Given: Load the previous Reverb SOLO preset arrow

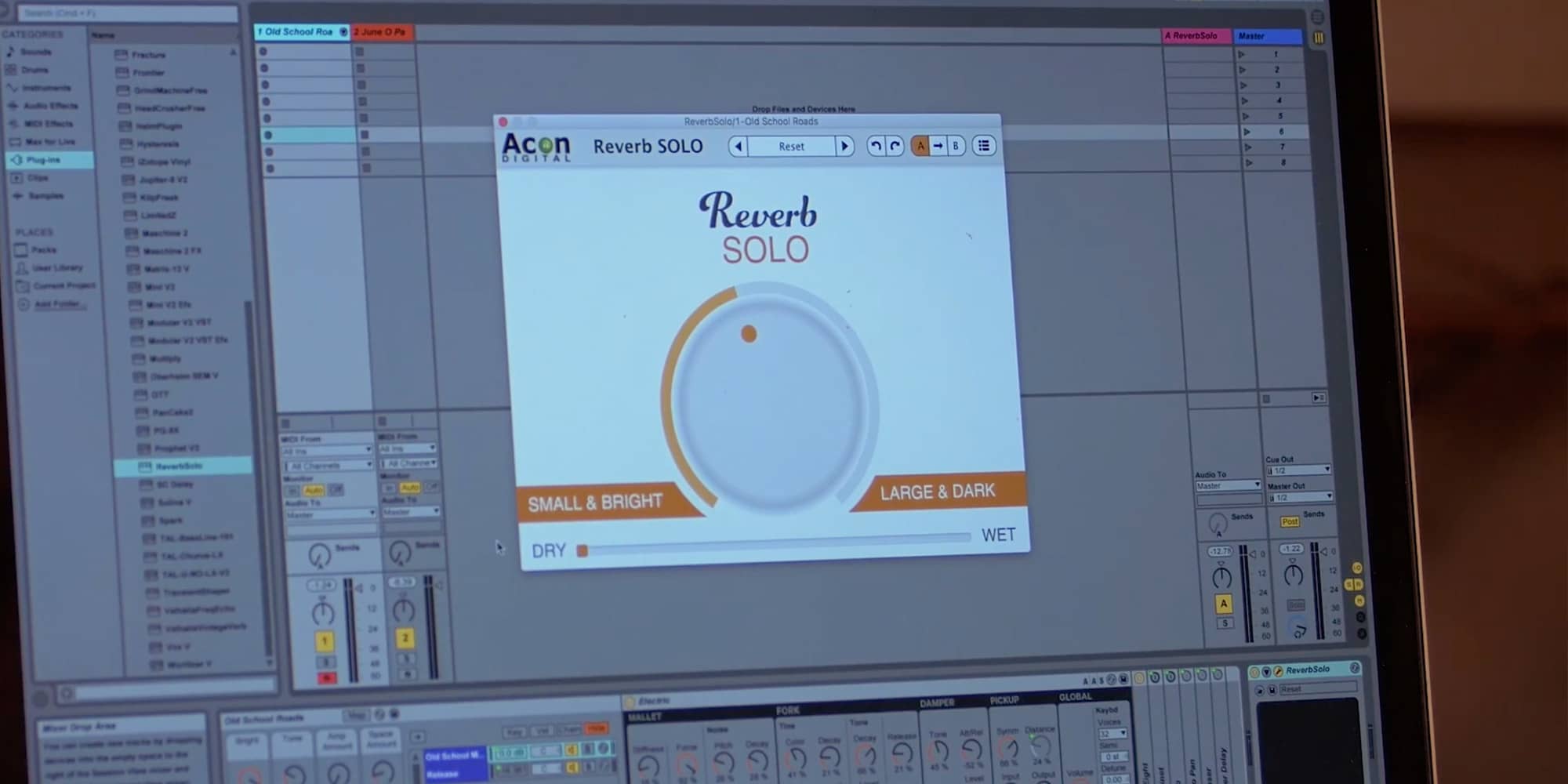Looking at the screenshot, I should click(738, 147).
